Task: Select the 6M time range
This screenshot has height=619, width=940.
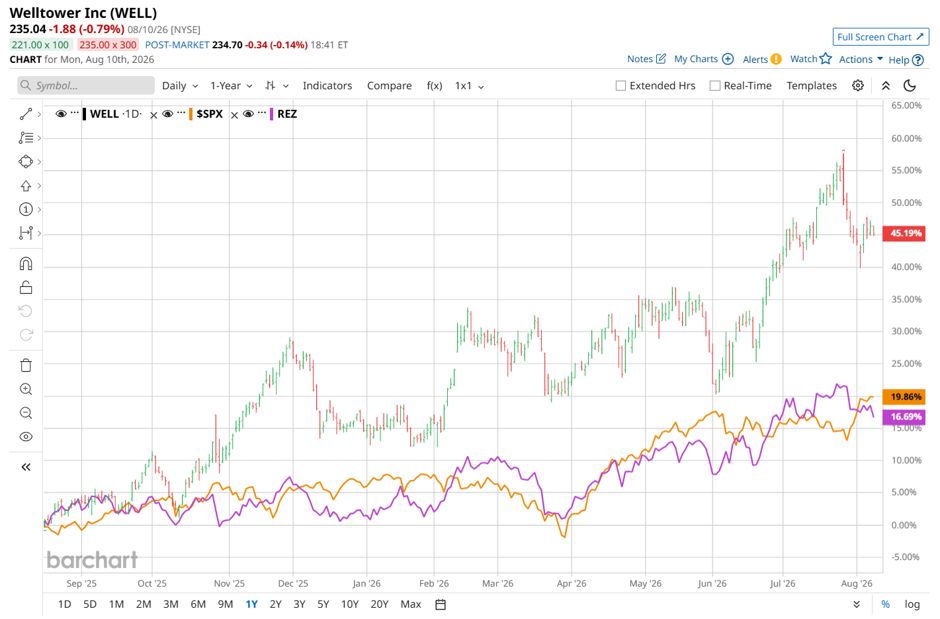Action: (198, 605)
